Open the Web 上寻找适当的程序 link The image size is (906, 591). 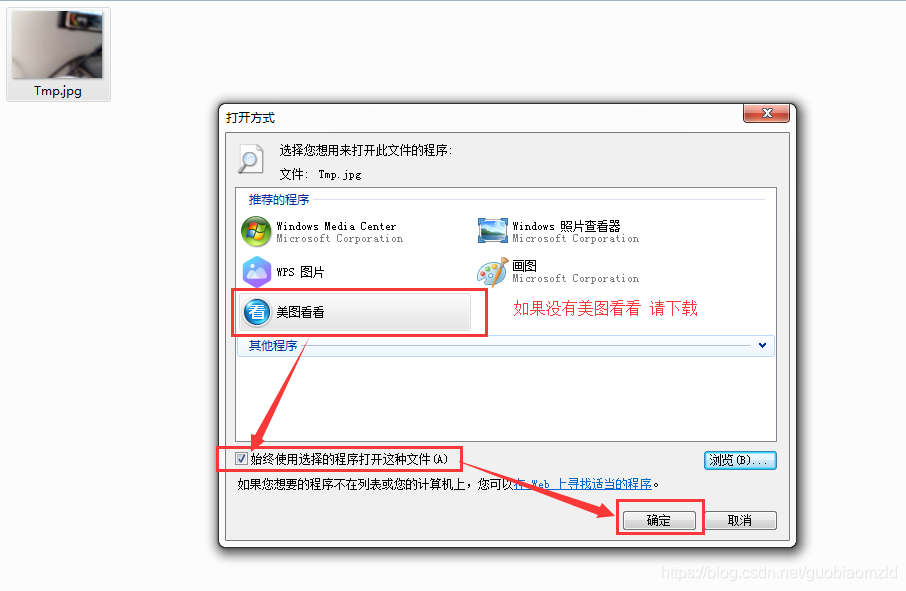583,484
